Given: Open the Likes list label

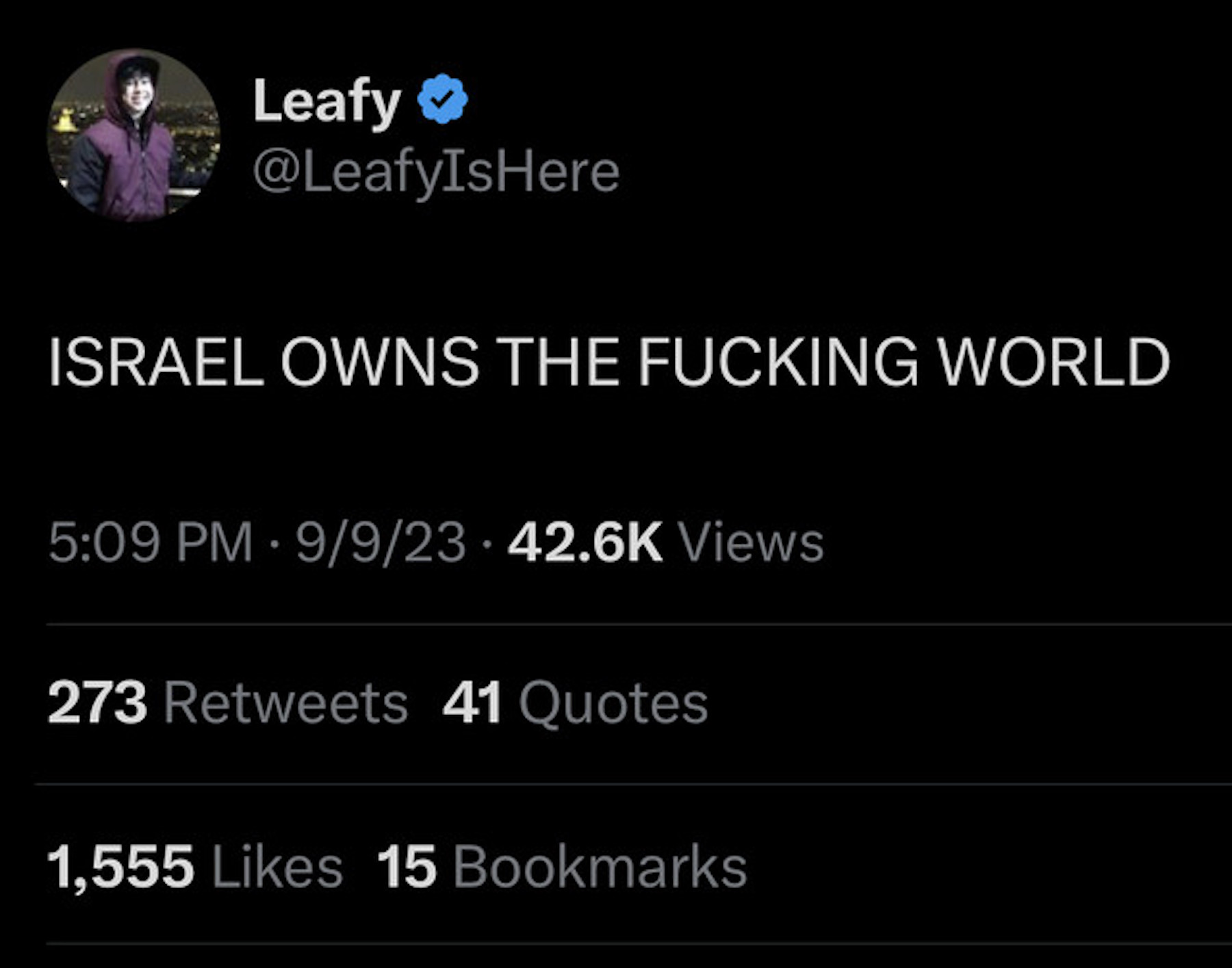Looking at the screenshot, I should pyautogui.click(x=277, y=866).
